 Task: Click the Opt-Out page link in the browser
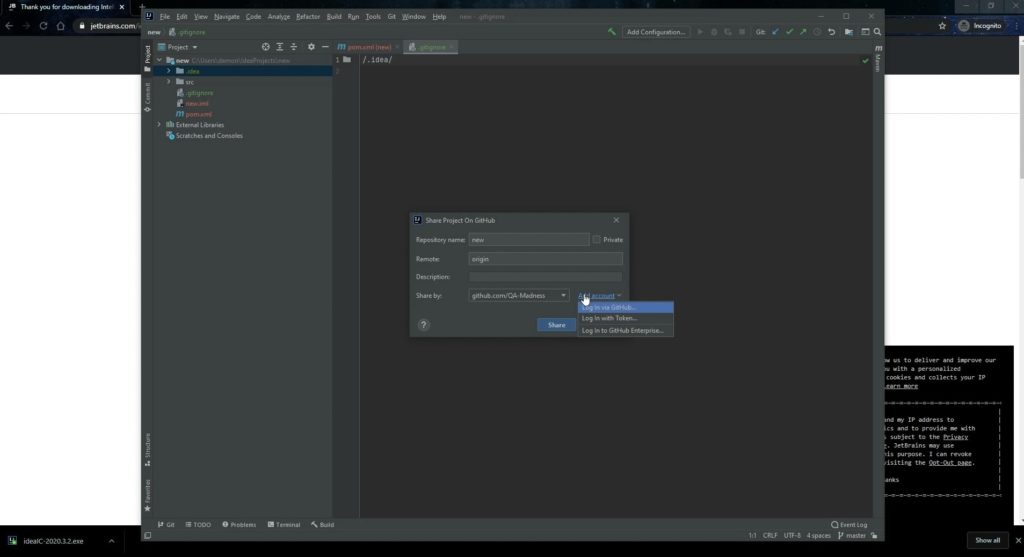point(950,462)
